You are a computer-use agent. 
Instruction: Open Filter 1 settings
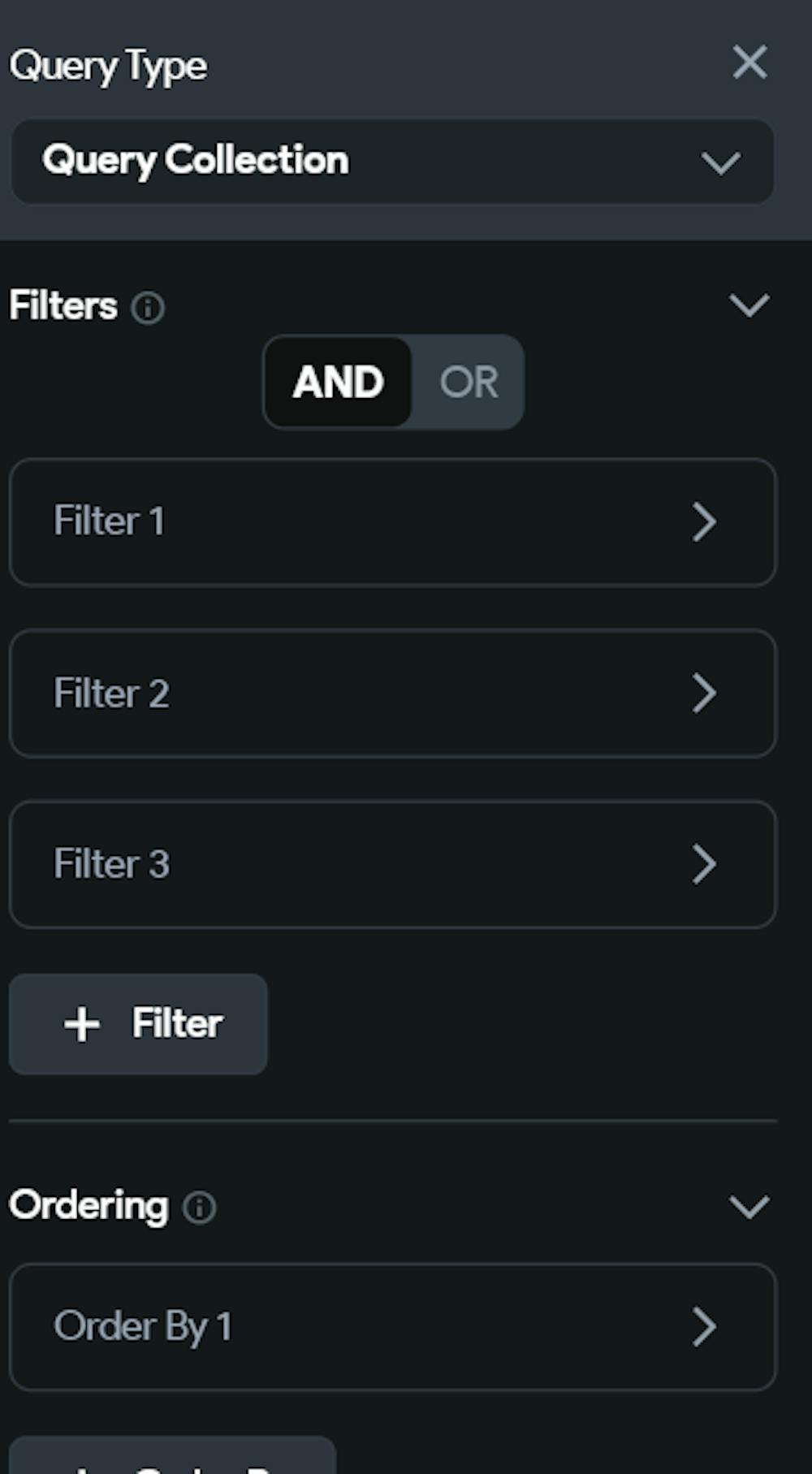391,521
